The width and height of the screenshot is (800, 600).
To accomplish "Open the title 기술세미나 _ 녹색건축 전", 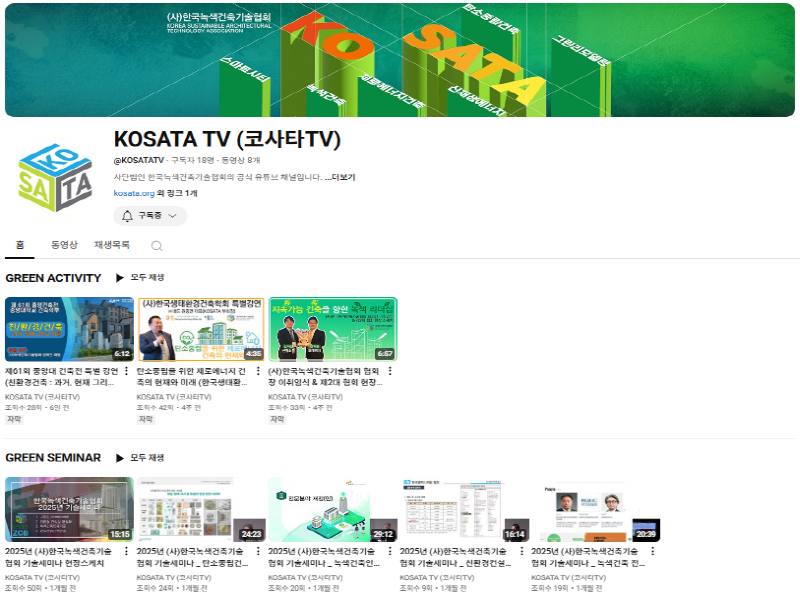I will (x=588, y=557).
